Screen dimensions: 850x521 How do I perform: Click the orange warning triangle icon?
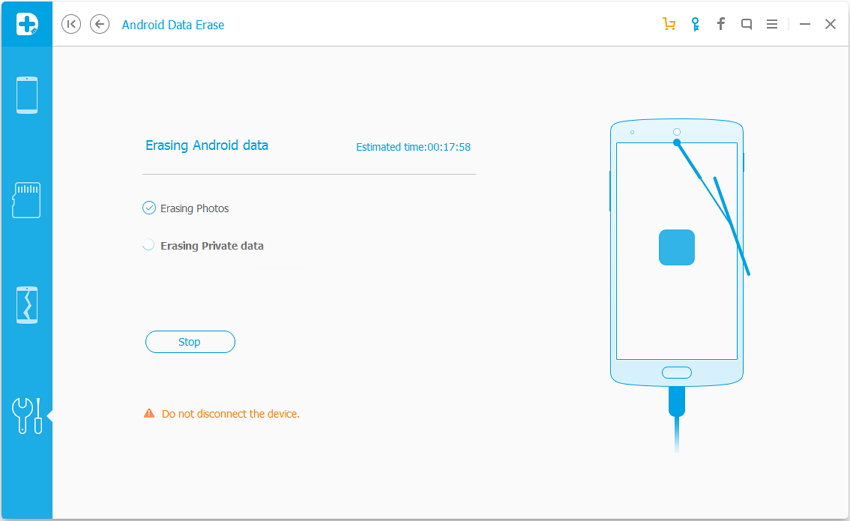coord(149,414)
